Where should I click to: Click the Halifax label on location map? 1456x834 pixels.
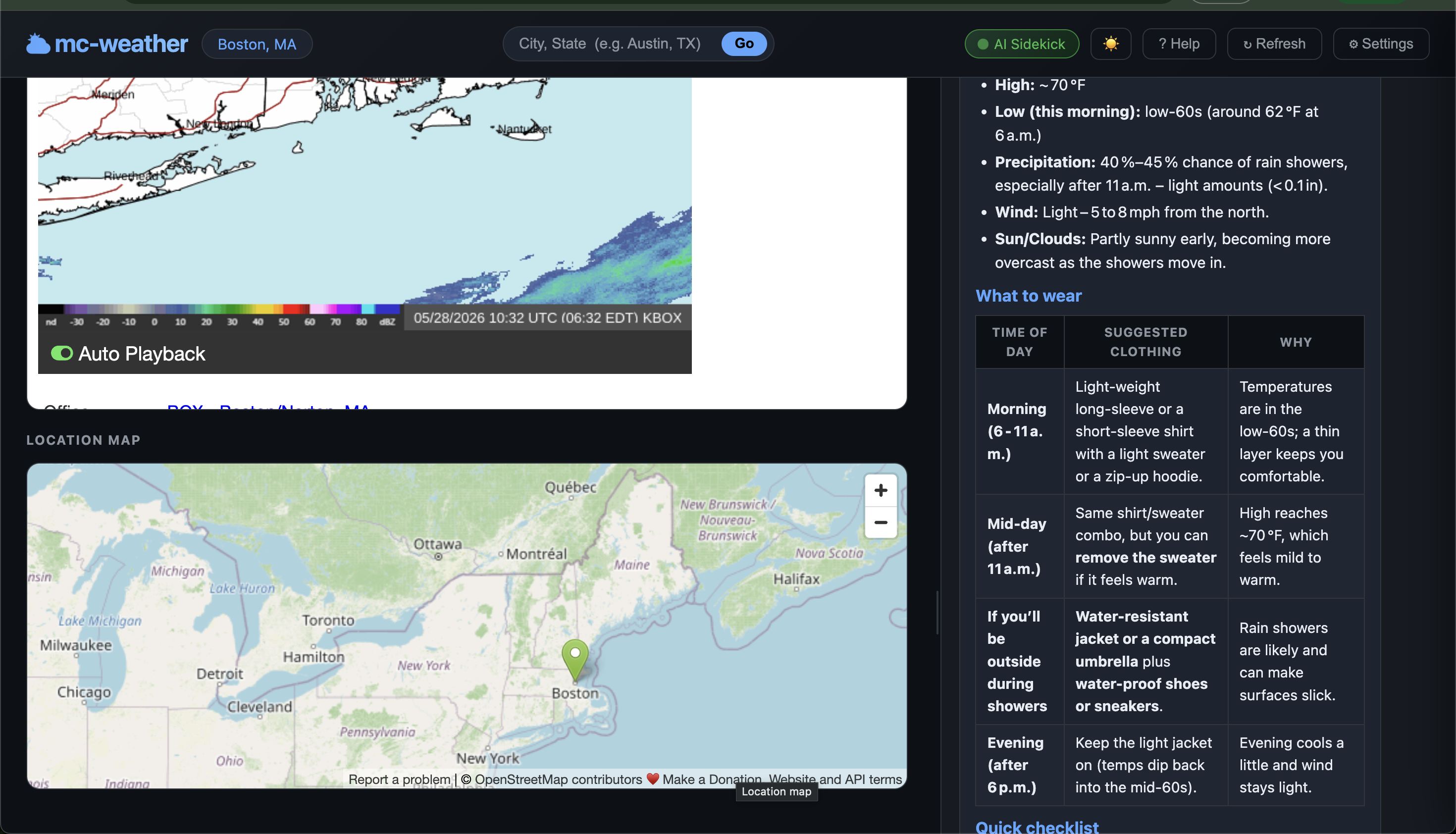[797, 579]
